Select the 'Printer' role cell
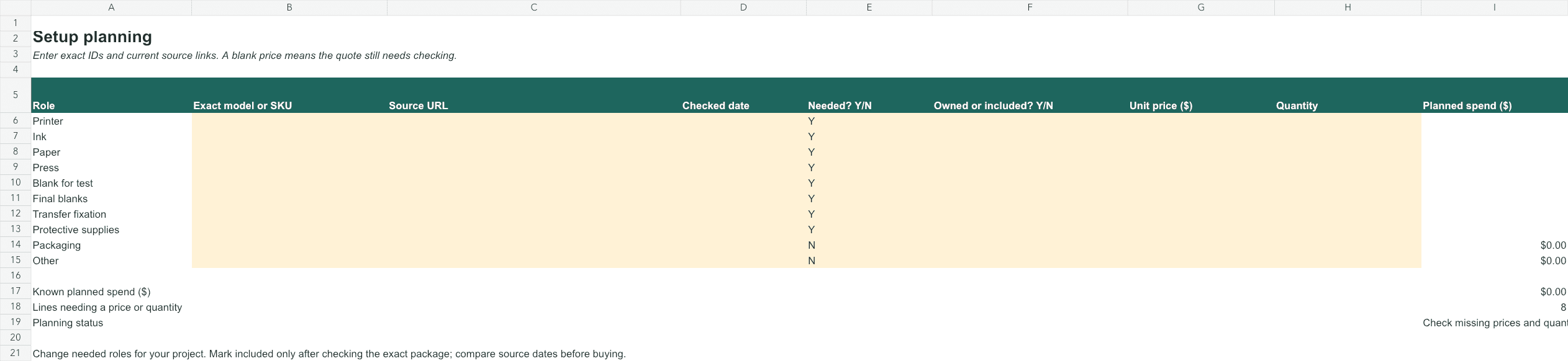This screenshot has height=361, width=1568. (x=111, y=121)
